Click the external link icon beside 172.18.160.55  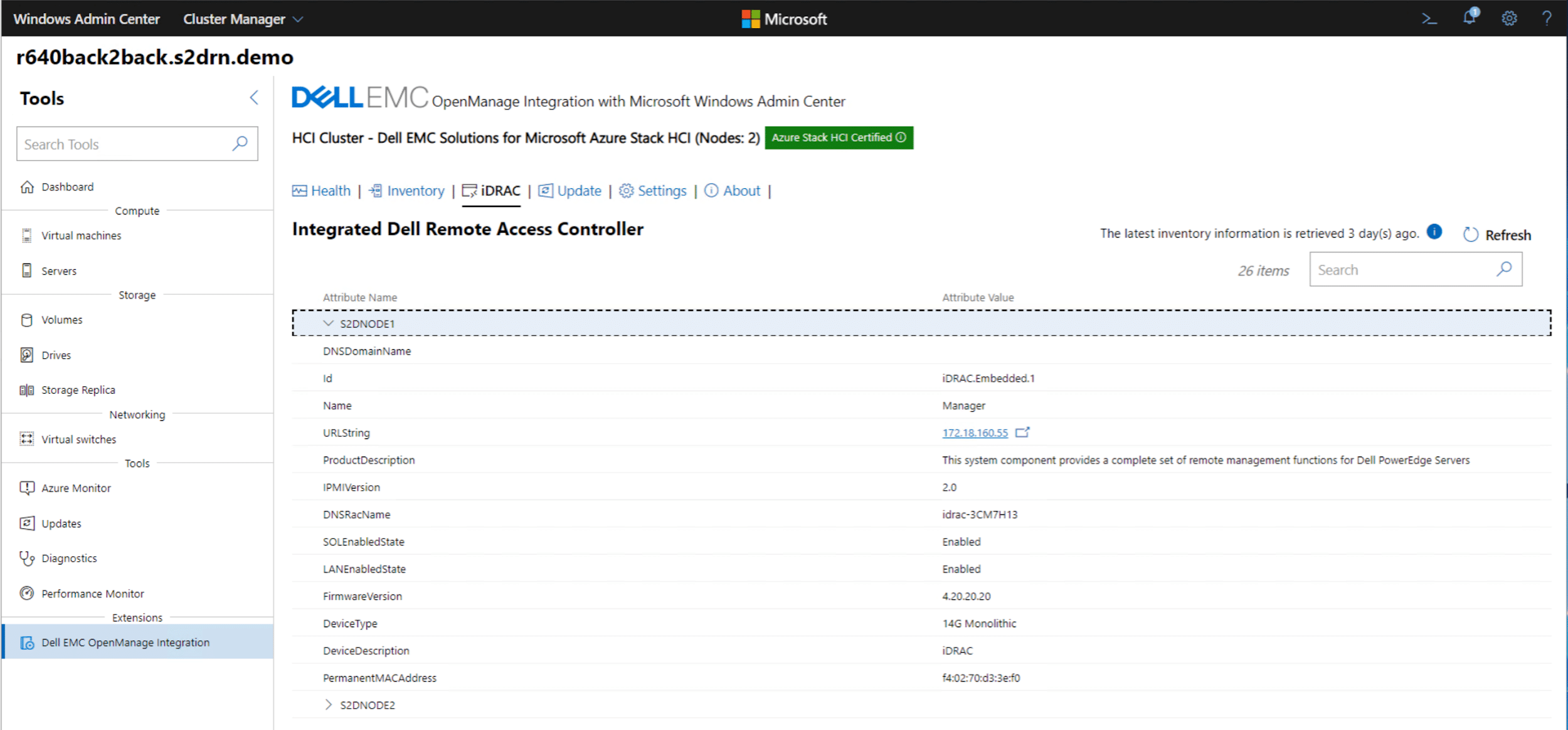click(x=1022, y=432)
